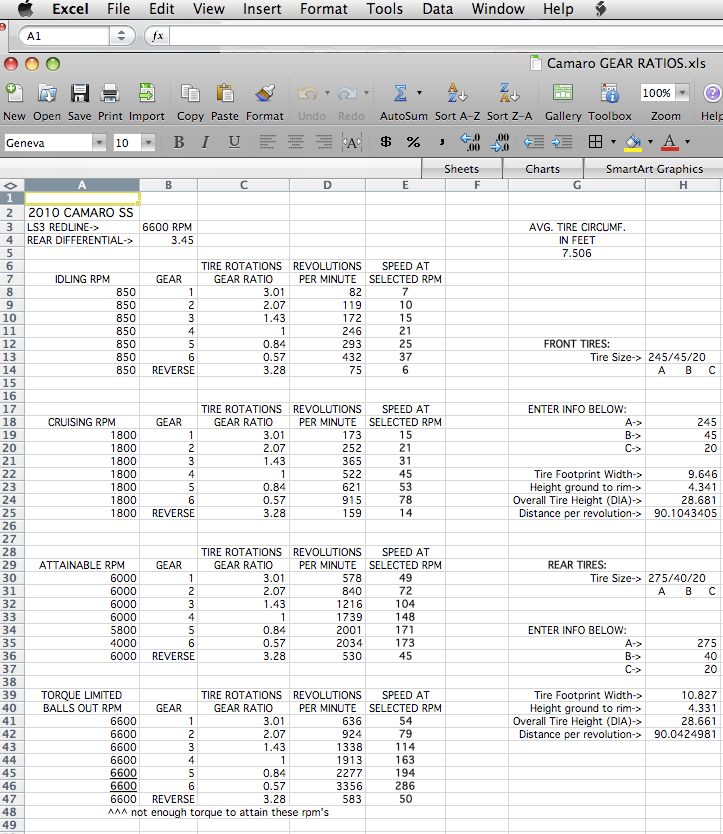Click the Paste clipboard icon

coord(225,94)
